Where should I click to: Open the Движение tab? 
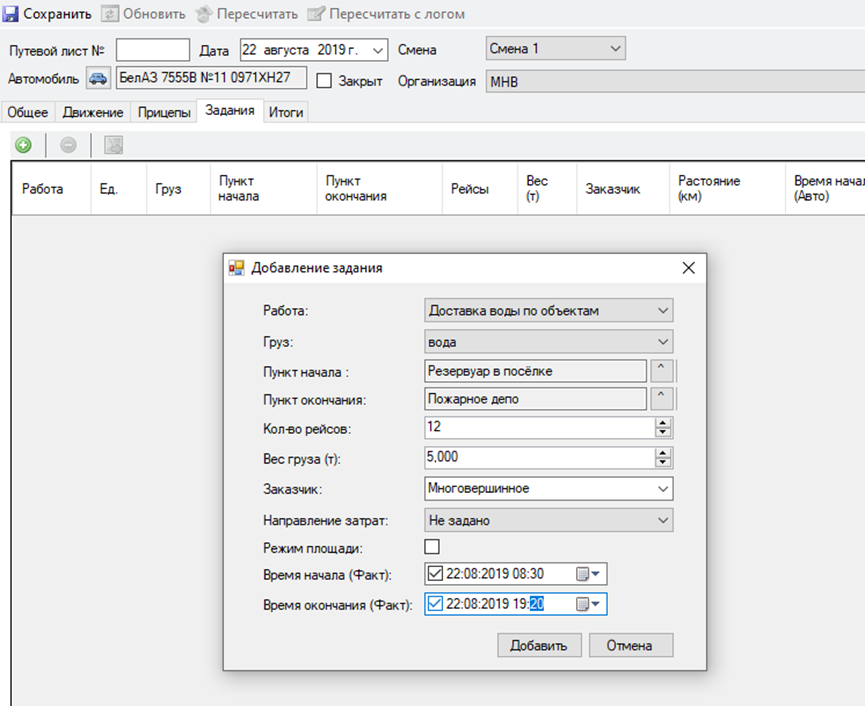point(92,113)
